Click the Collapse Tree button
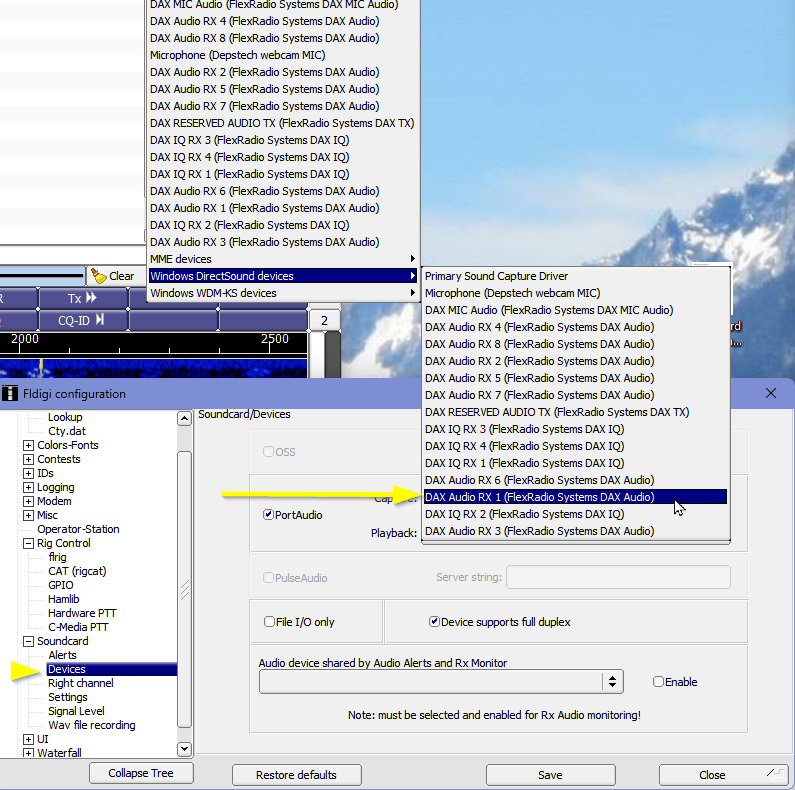Viewport: 795px width, 790px height. 141,773
